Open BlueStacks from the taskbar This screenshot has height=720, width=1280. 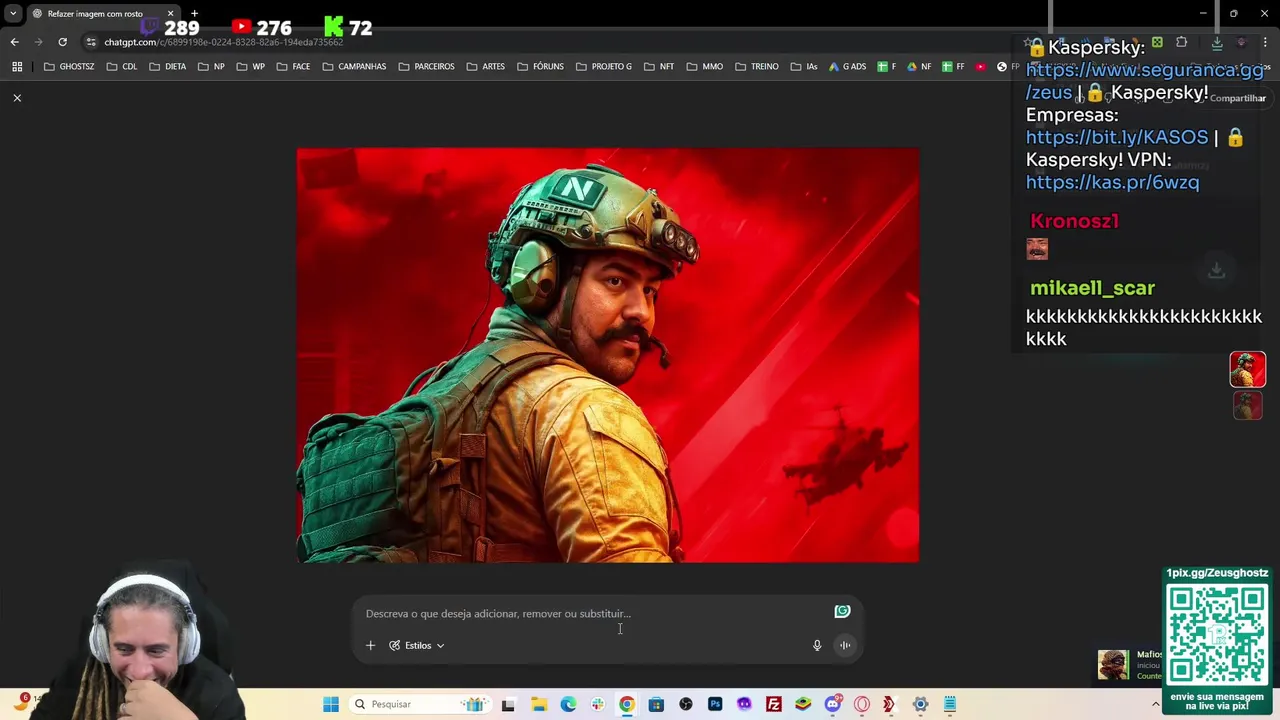coord(803,705)
